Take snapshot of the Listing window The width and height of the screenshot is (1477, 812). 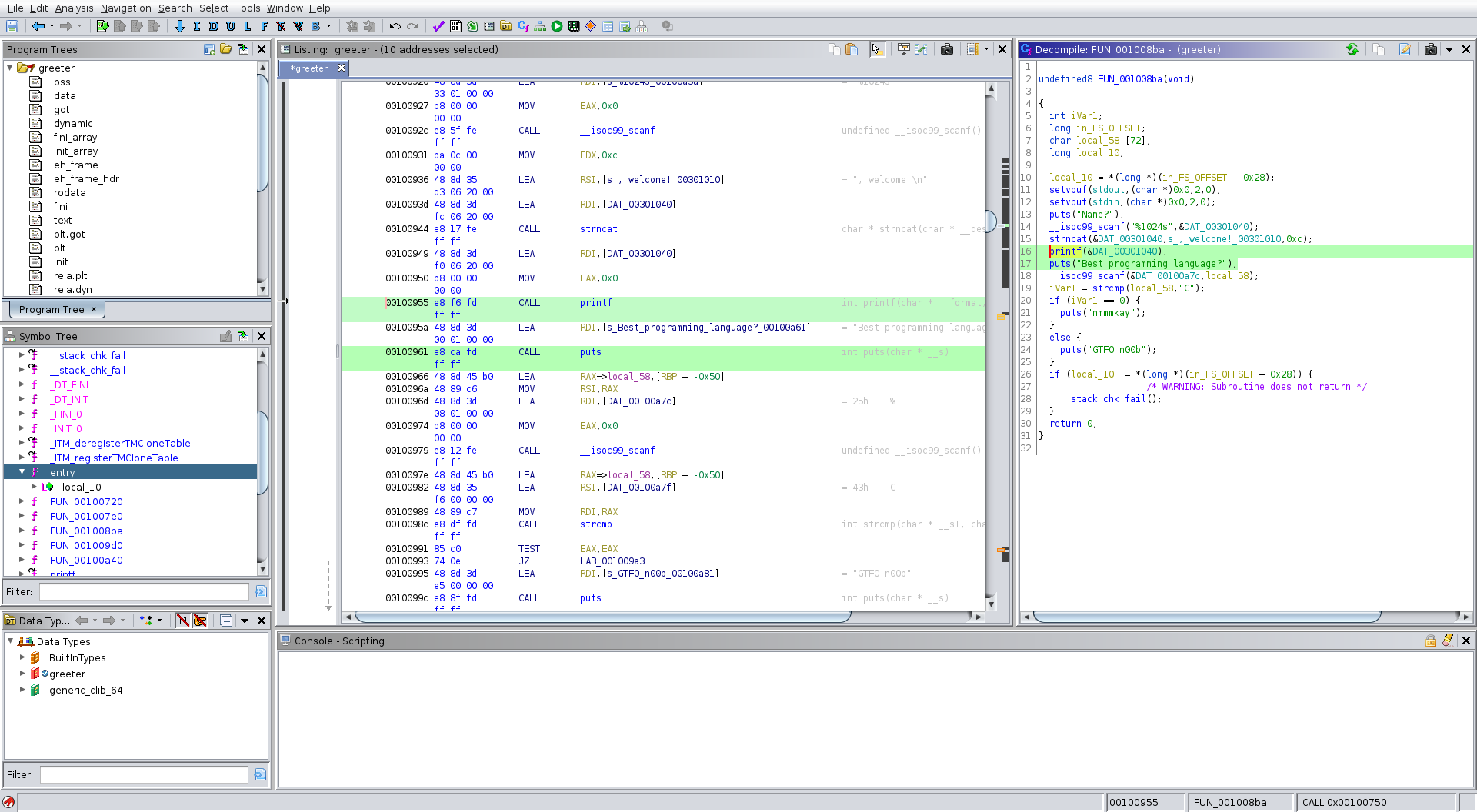coord(947,49)
